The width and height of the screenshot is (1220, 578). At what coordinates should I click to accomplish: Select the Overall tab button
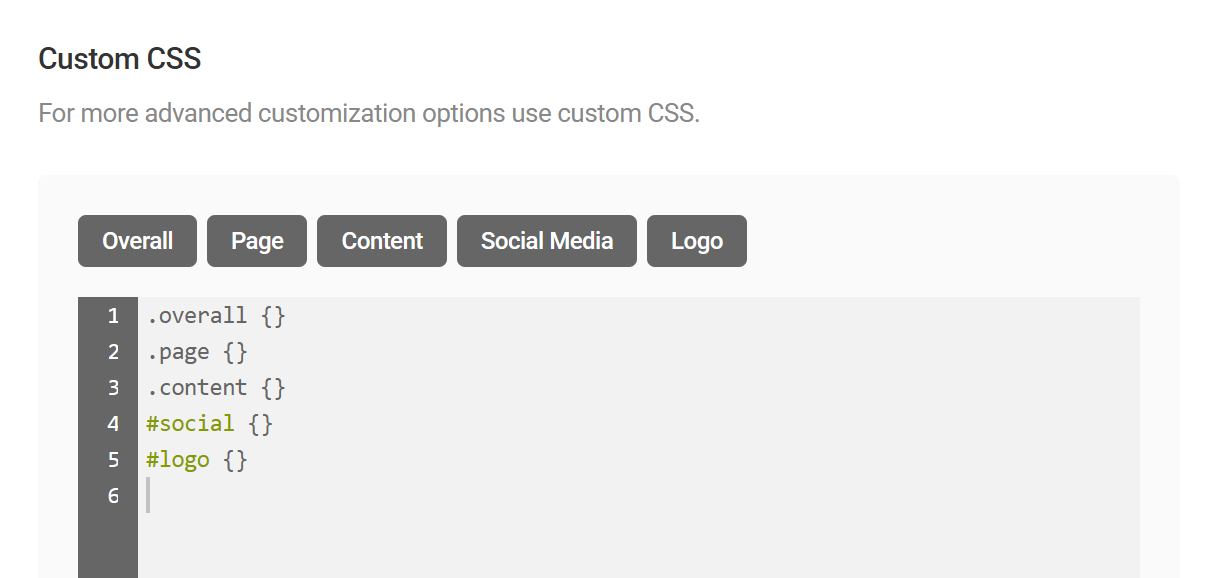click(137, 240)
